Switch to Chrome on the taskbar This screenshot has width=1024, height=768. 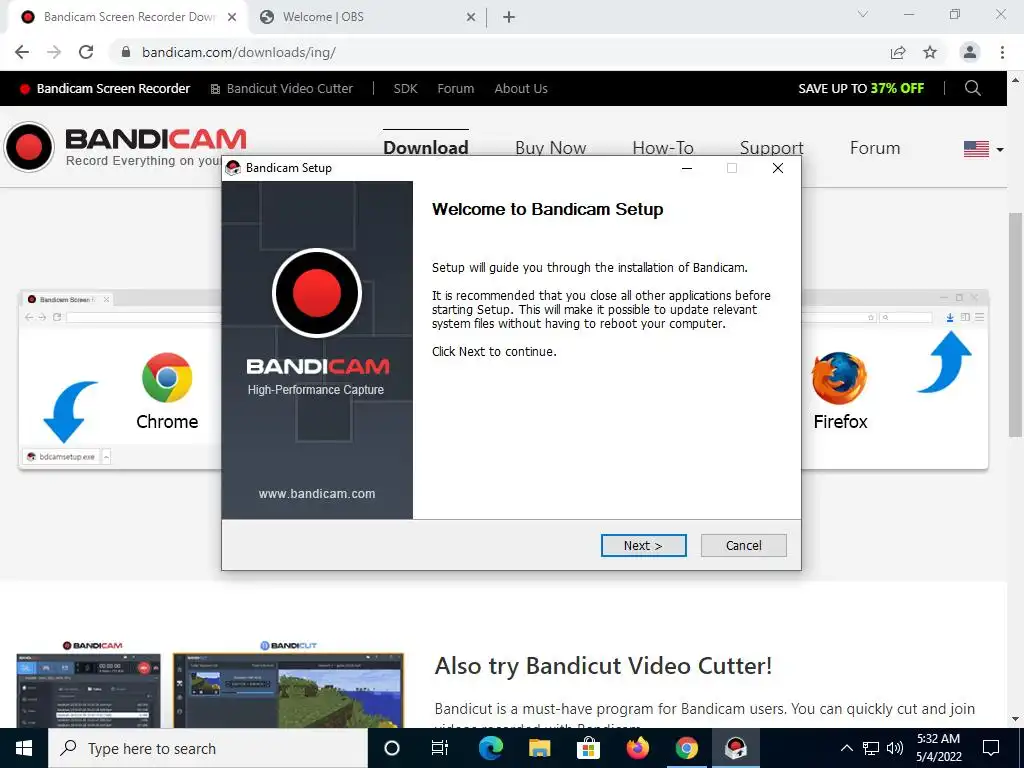[686, 748]
